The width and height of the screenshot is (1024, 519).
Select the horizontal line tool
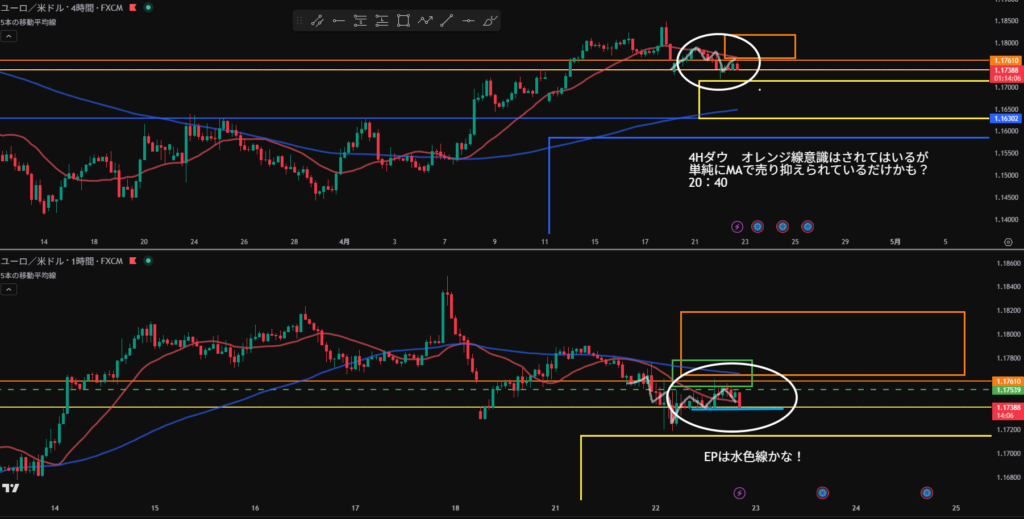click(x=468, y=21)
